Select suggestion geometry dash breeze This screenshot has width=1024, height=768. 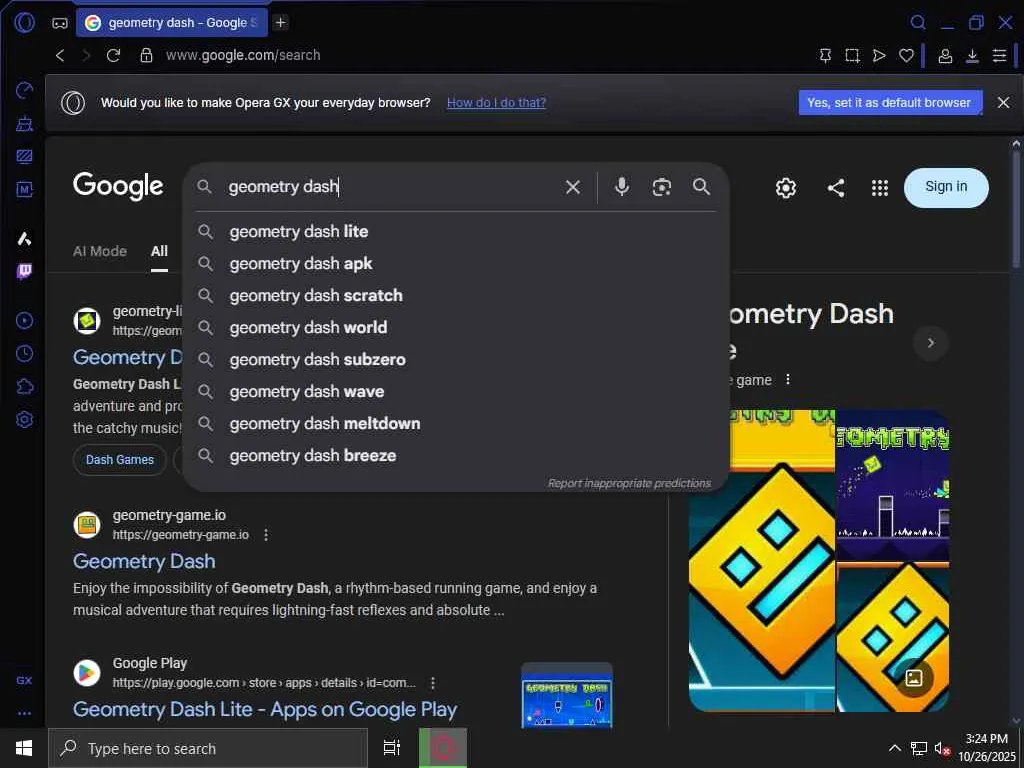pos(456,456)
